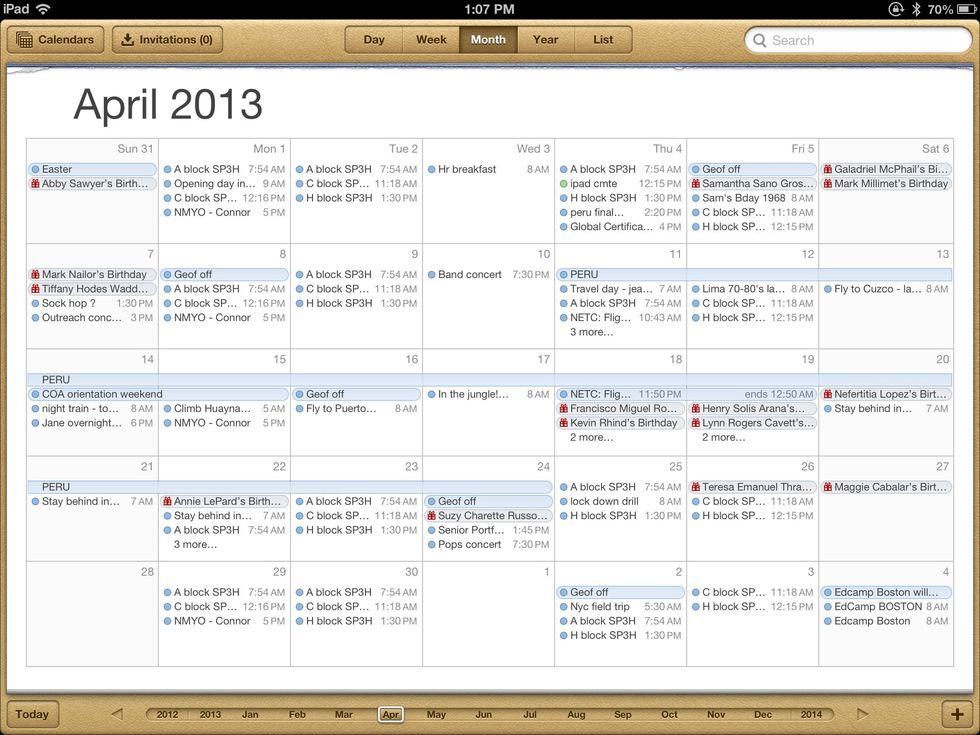Tap the plus icon to add event
The width and height of the screenshot is (980, 735).
click(x=956, y=714)
